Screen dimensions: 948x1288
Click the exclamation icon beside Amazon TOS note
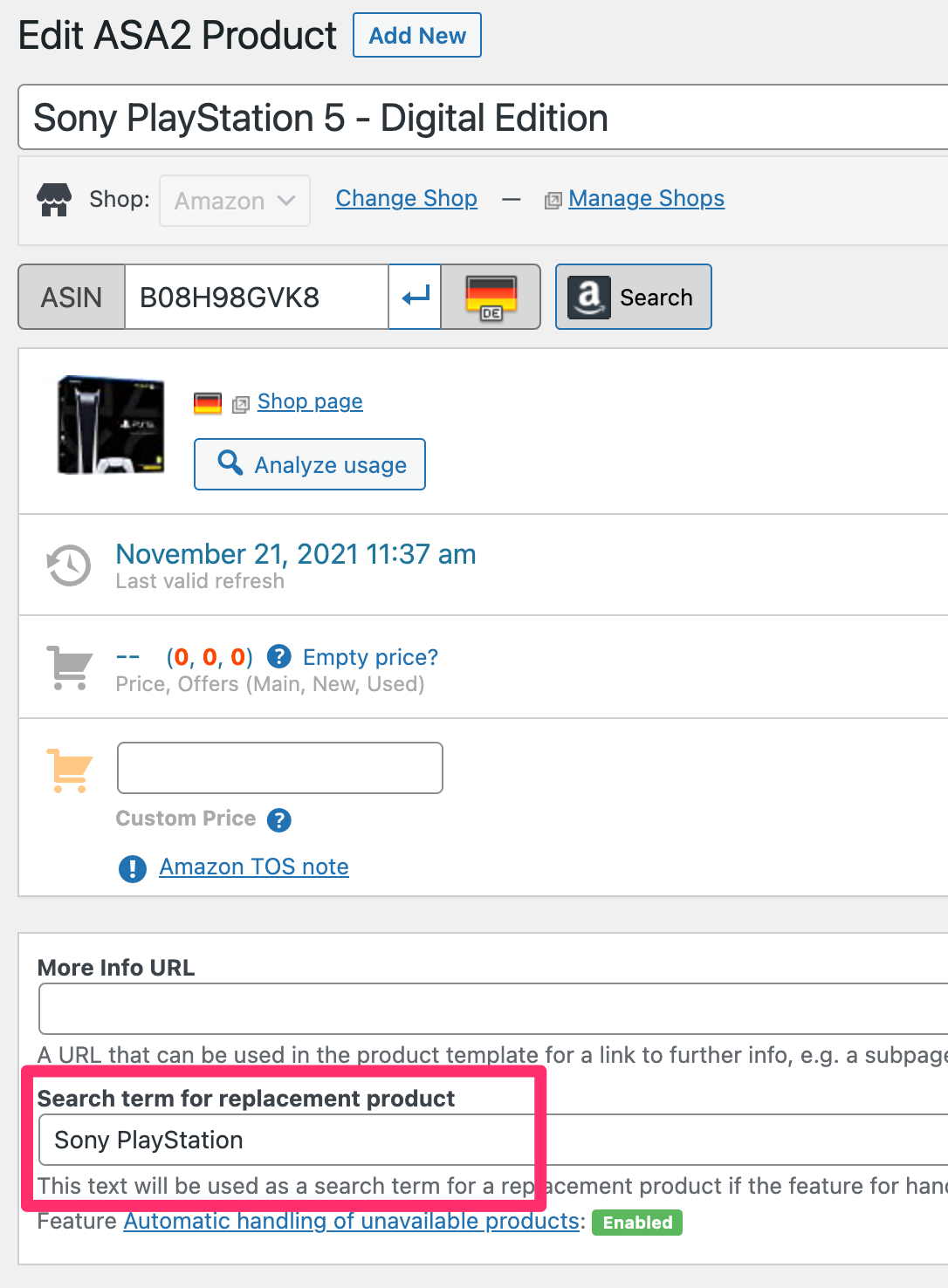(131, 868)
